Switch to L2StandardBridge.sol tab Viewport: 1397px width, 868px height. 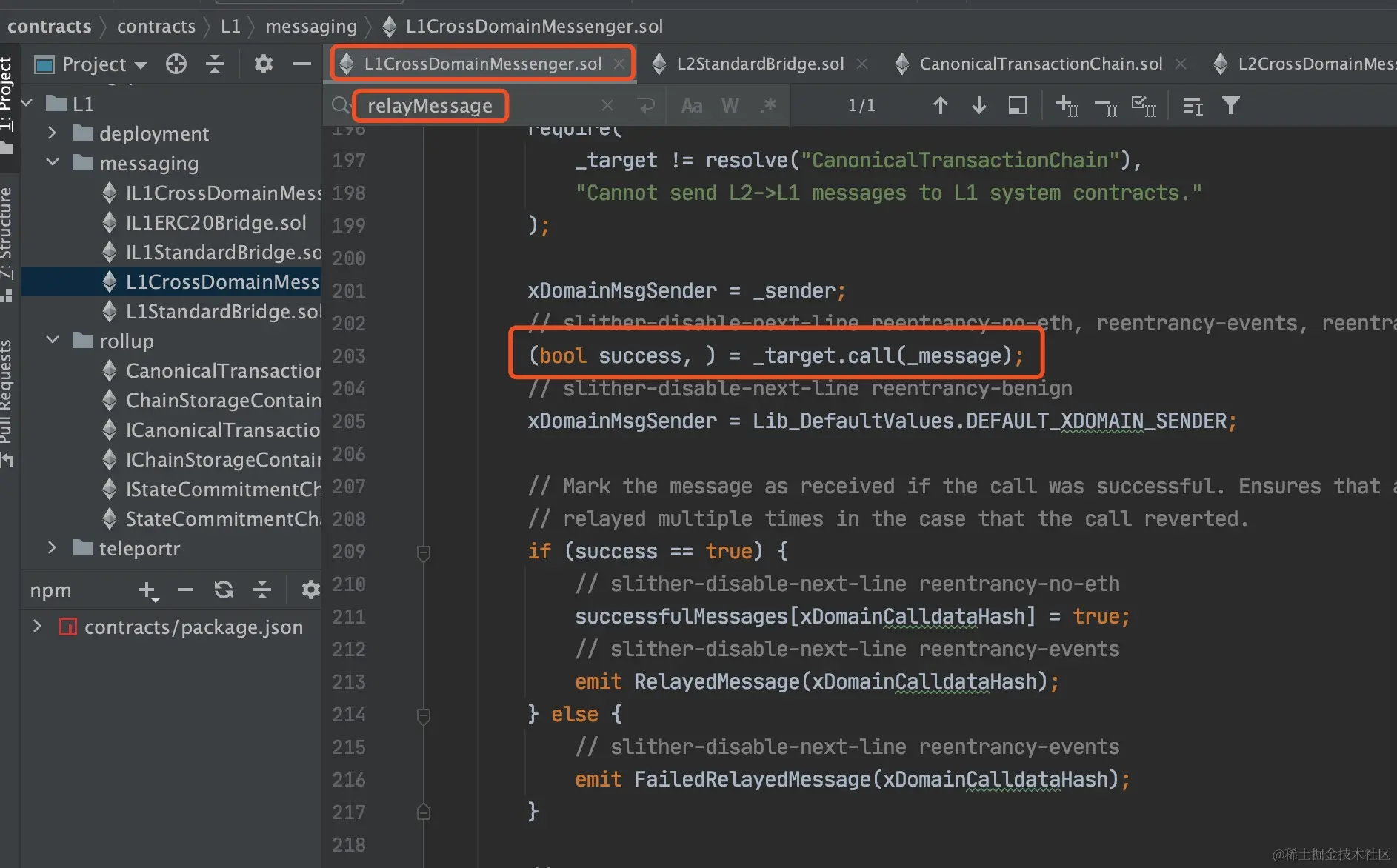761,64
